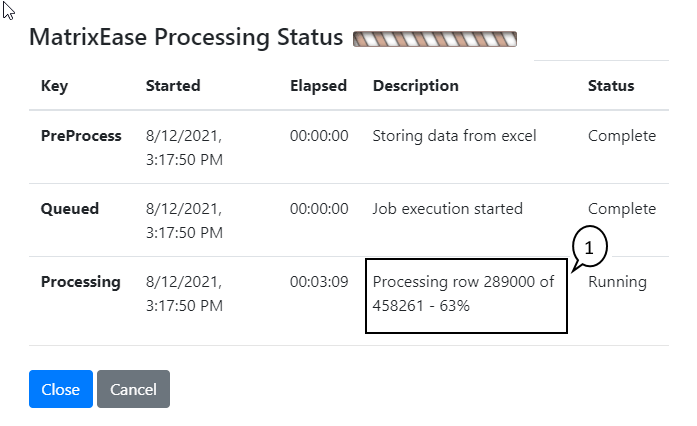Click the 00:03:09 elapsed time value
Image resolution: width=697 pixels, height=426 pixels.
point(319,282)
